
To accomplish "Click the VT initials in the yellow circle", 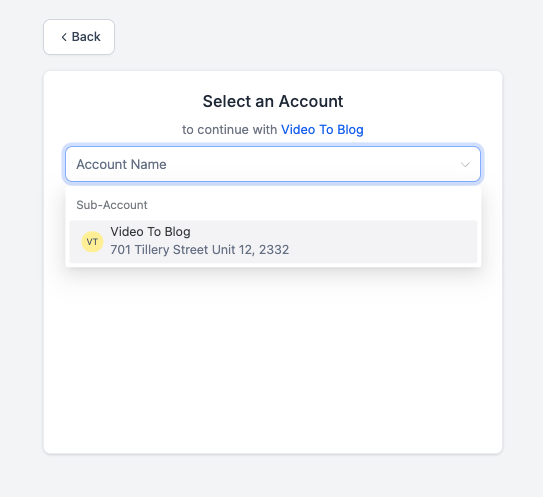I will (92, 242).
